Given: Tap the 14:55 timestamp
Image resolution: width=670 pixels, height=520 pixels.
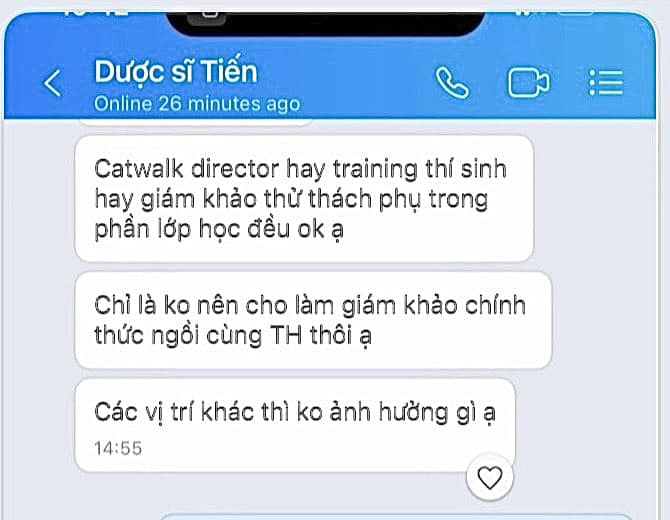Looking at the screenshot, I should [118, 448].
